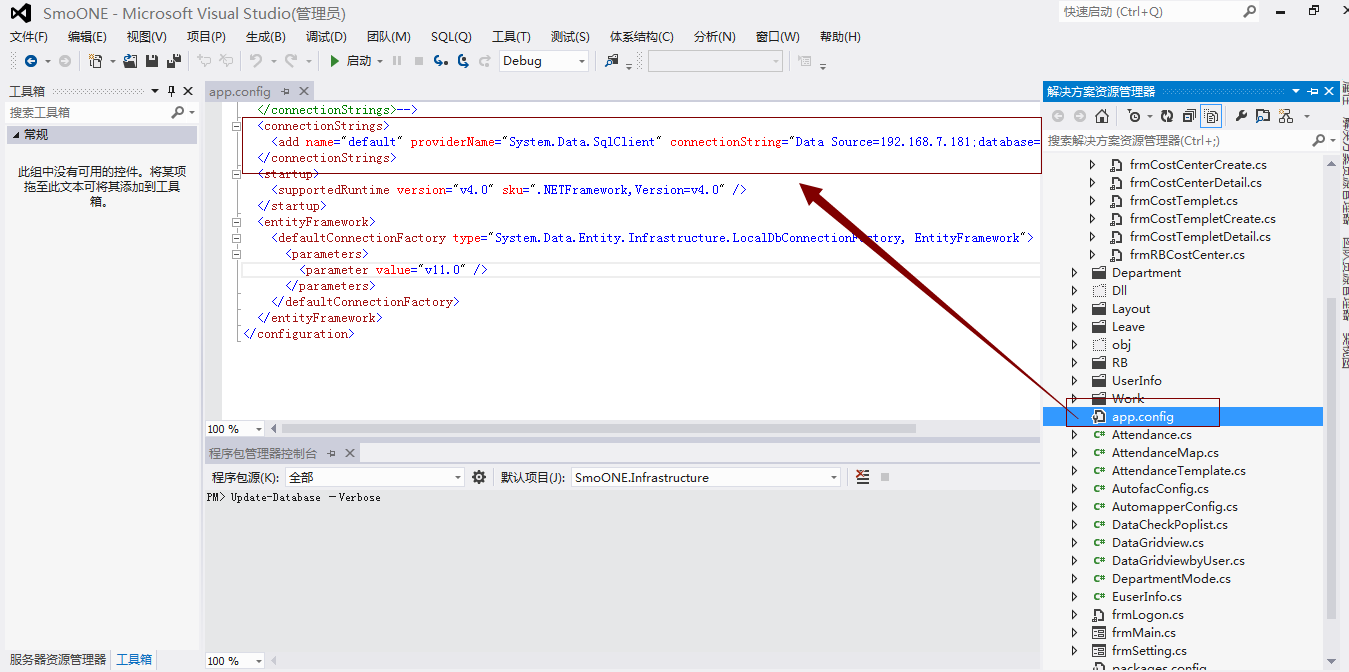Click the New Project toolbar icon
1349x672 pixels.
coord(96,61)
